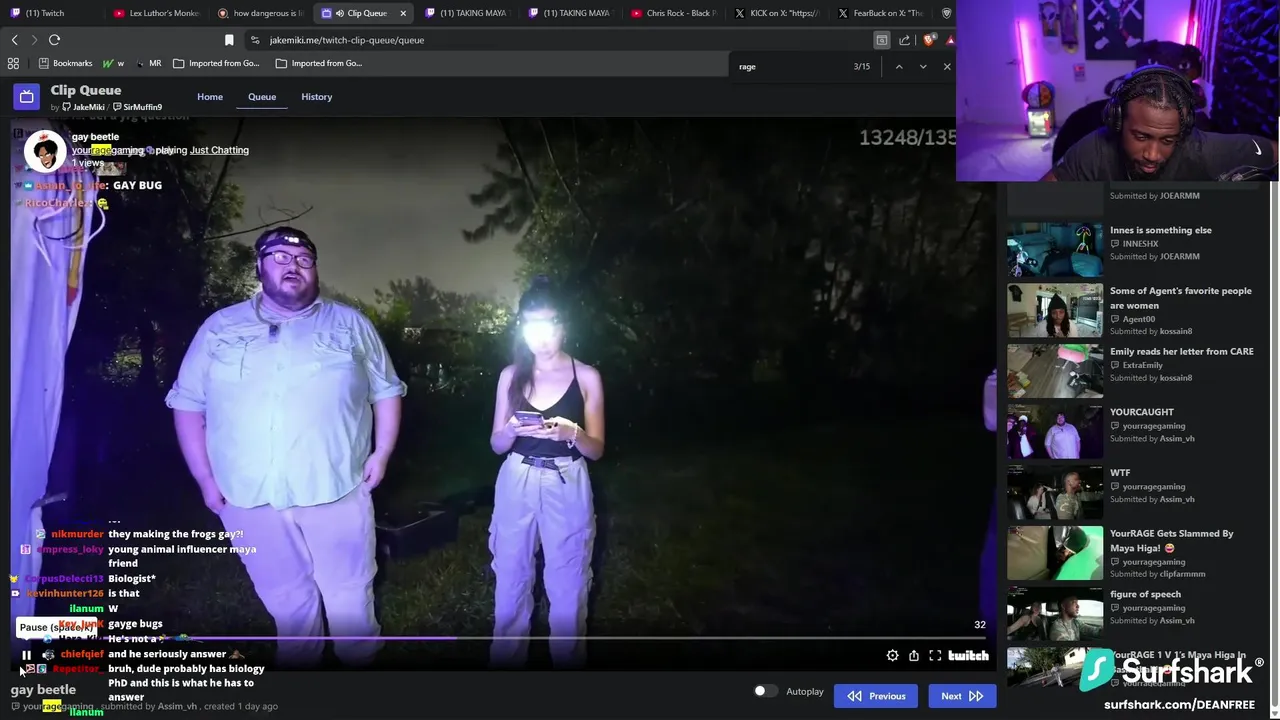Switch to 'KICK on X' tab
1280x720 pixels.
(780, 13)
